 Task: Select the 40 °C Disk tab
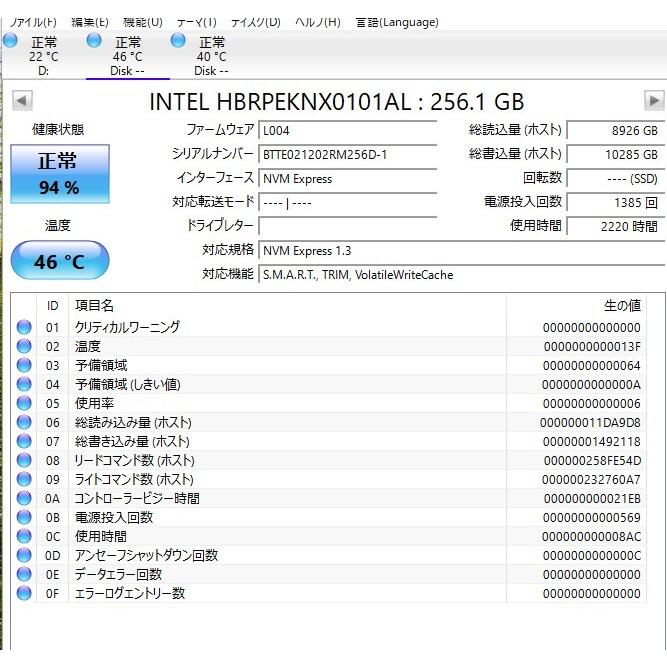(211, 56)
